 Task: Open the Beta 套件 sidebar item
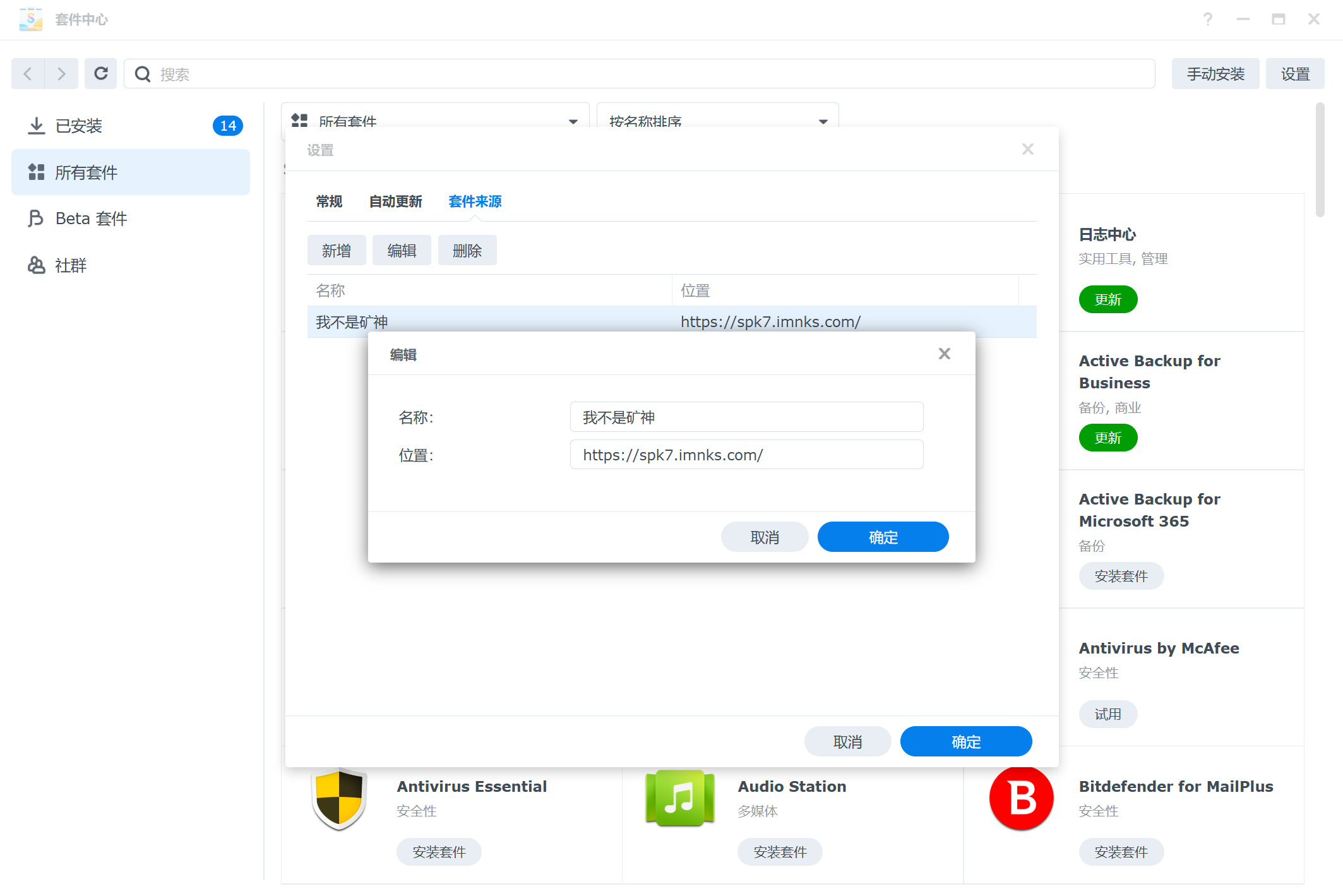tap(91, 218)
